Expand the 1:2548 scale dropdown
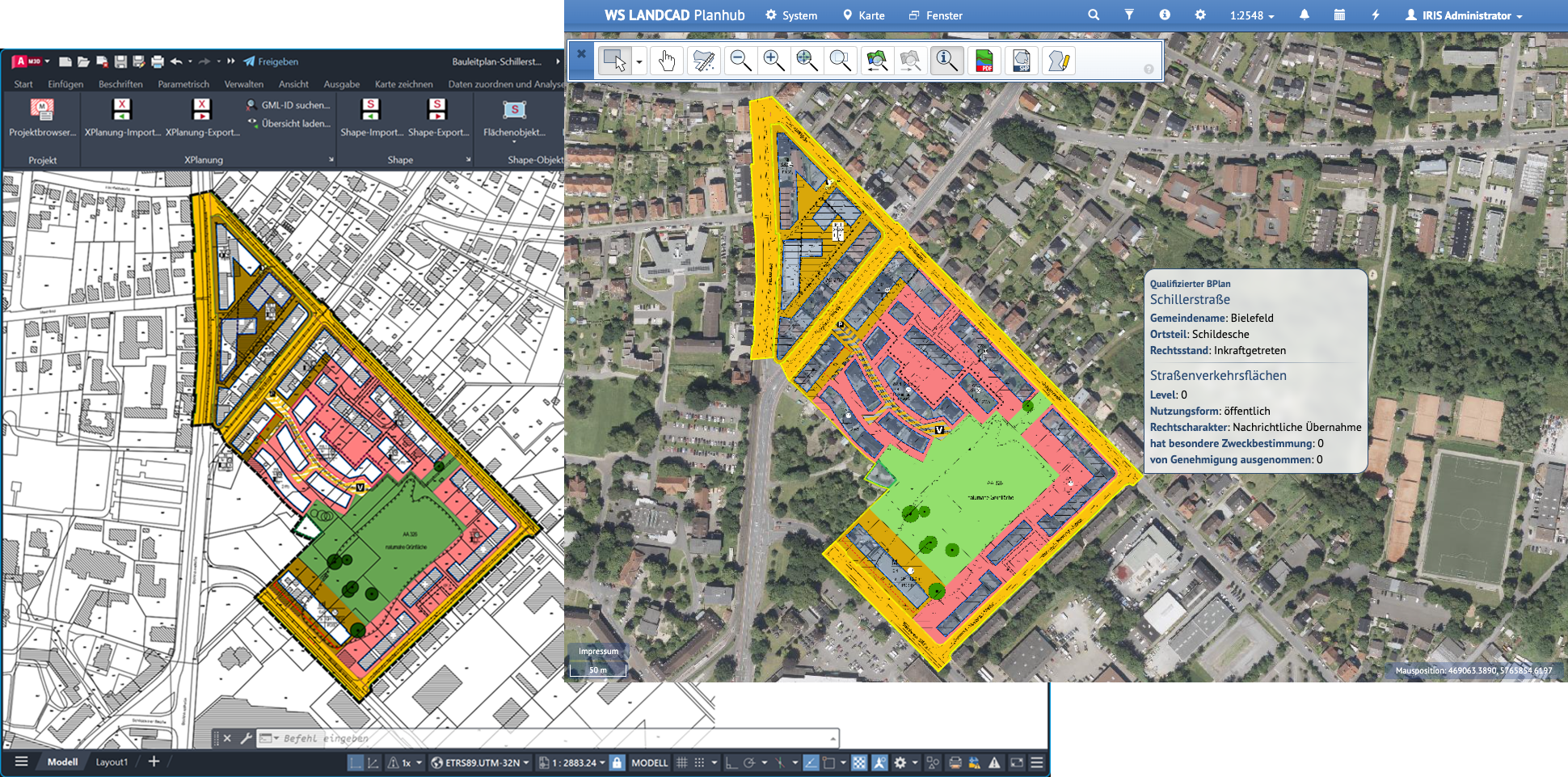1568x777 pixels. tap(1251, 15)
